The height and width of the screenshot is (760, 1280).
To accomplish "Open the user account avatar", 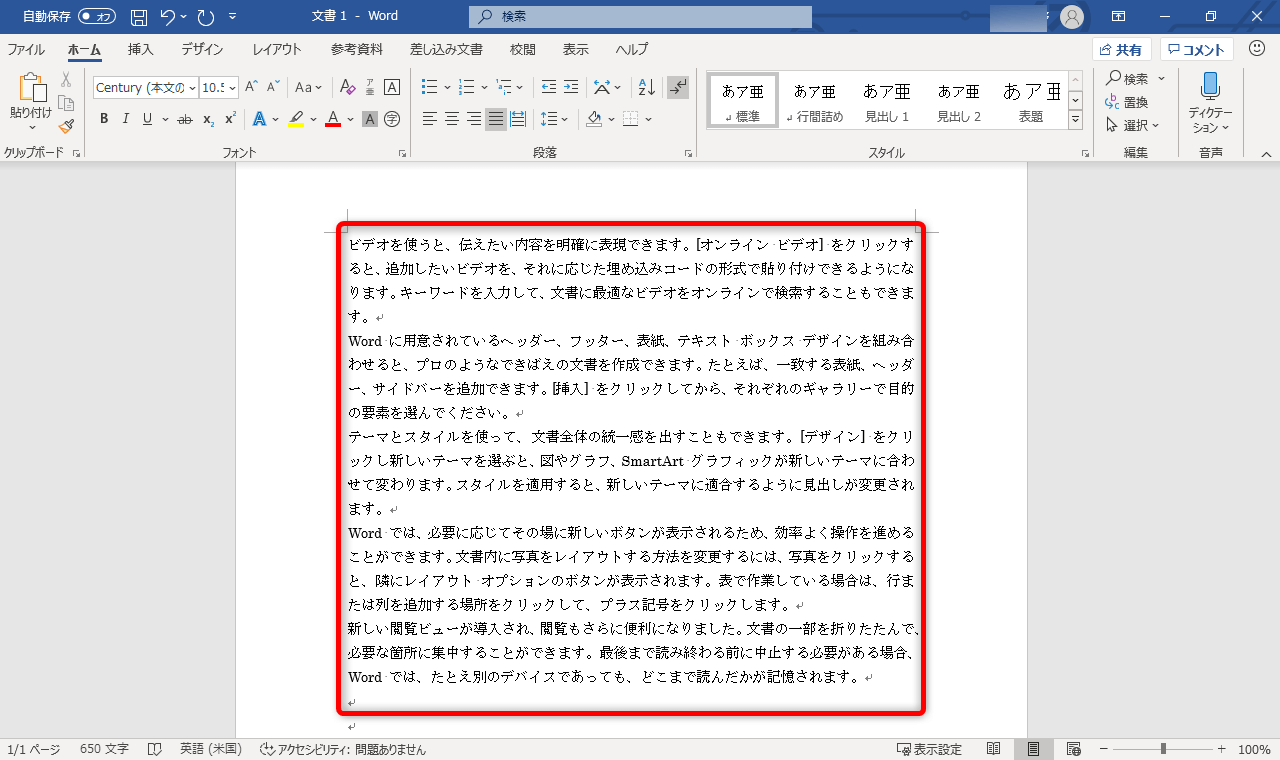I will (x=1072, y=17).
